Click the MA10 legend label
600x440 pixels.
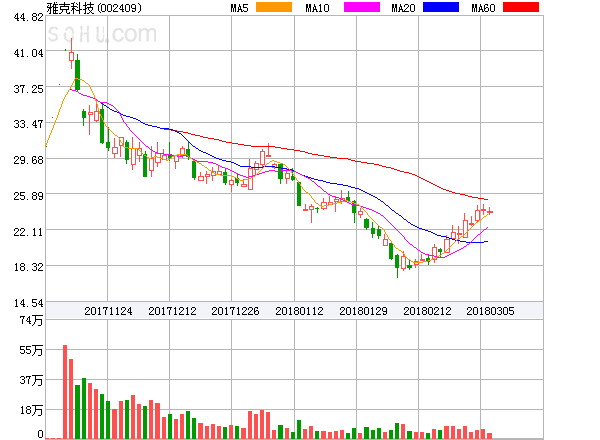click(317, 8)
